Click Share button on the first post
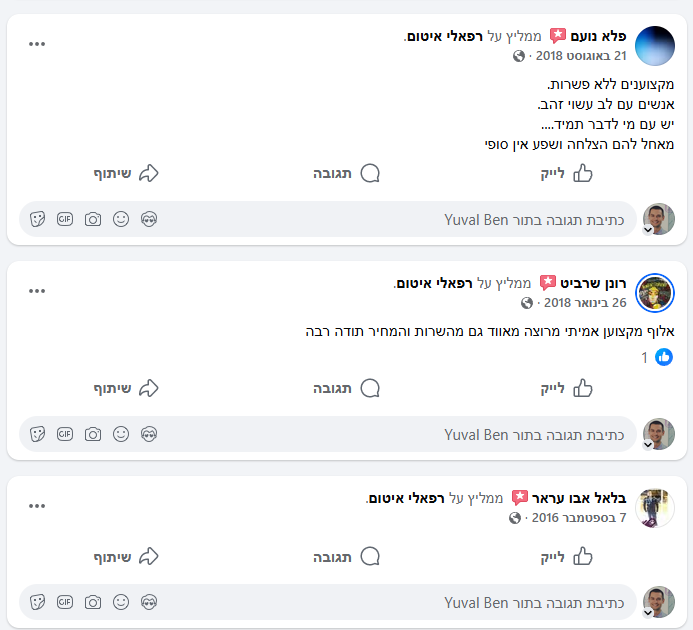The image size is (693, 630). click(x=127, y=173)
